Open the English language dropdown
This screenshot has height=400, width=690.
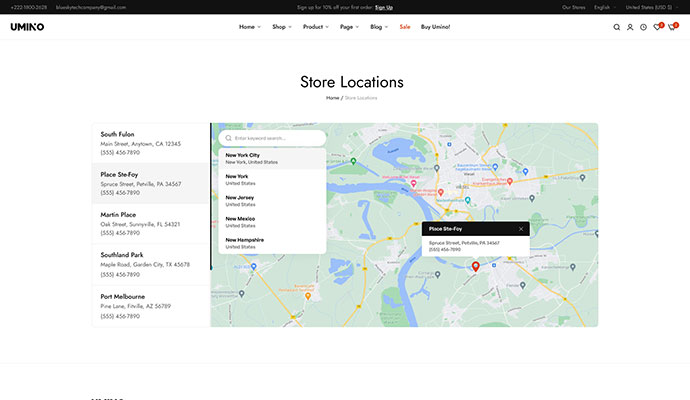click(x=605, y=7)
